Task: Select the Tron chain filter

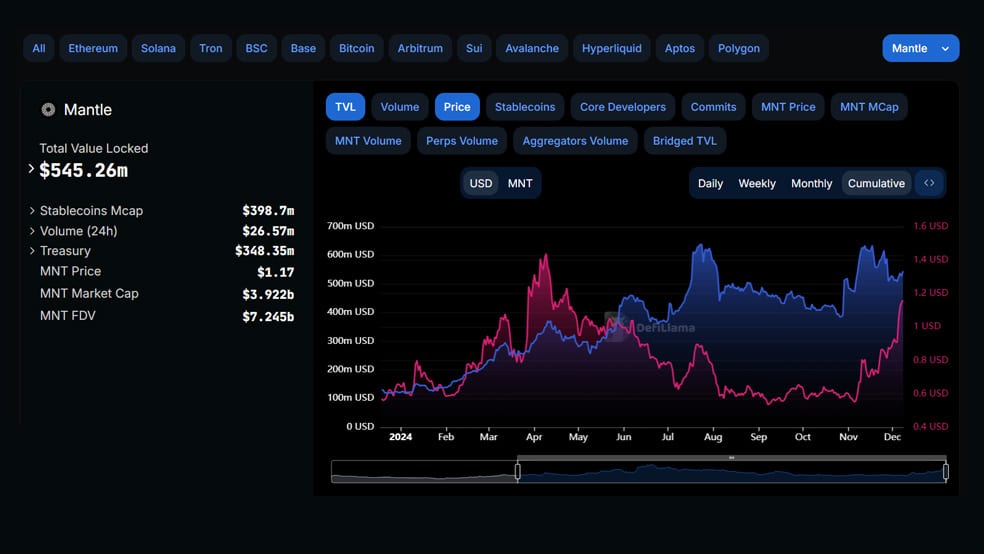Action: 211,48
